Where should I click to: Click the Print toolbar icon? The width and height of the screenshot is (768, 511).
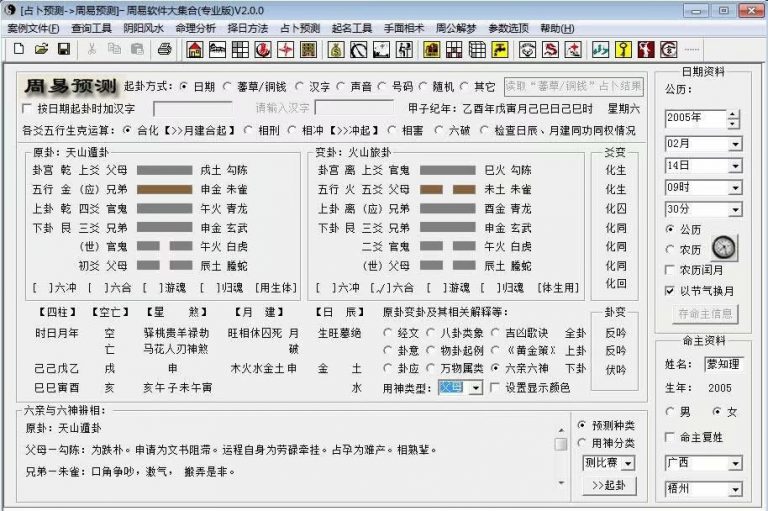click(x=164, y=49)
